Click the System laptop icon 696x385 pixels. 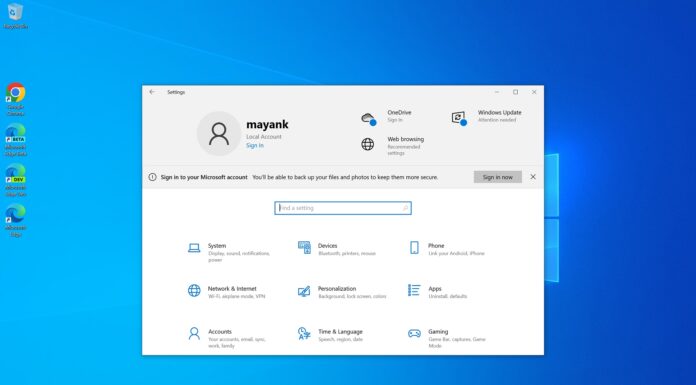click(x=194, y=248)
